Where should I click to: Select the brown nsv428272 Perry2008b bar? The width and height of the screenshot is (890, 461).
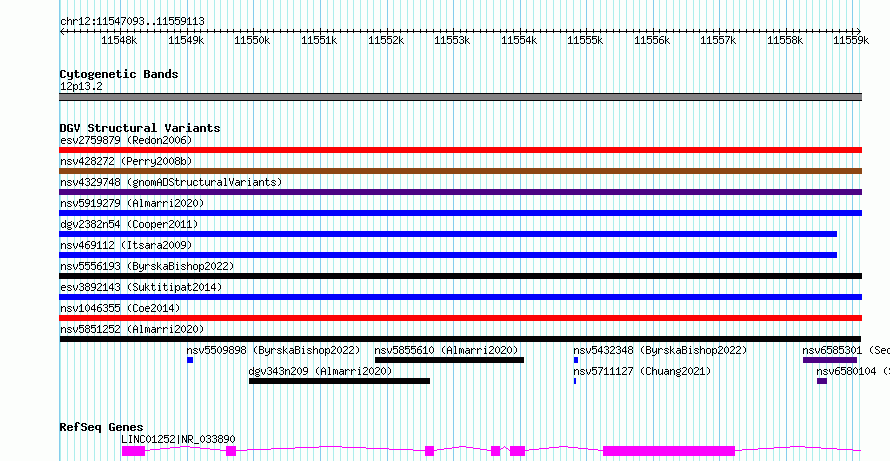coord(460,171)
